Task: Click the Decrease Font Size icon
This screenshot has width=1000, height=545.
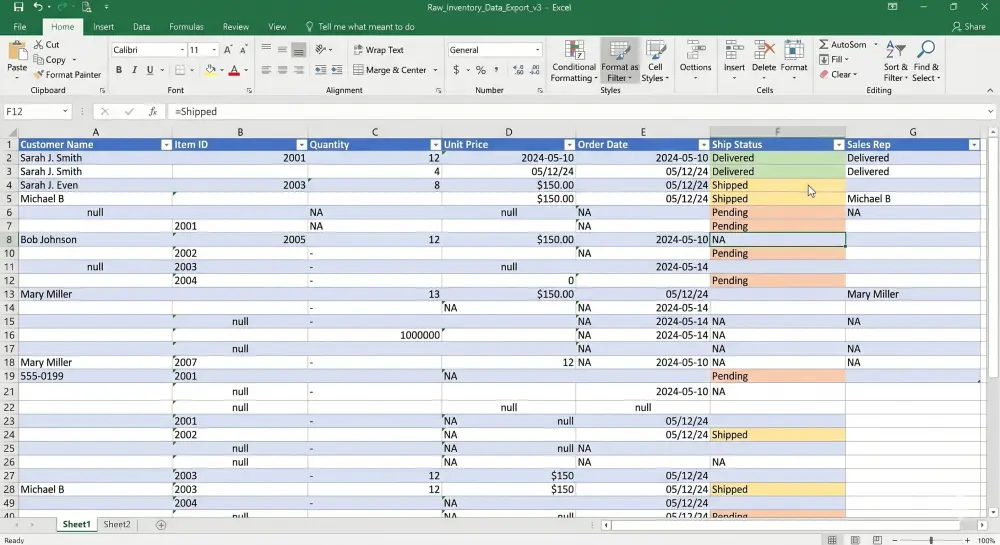Action: (x=244, y=50)
